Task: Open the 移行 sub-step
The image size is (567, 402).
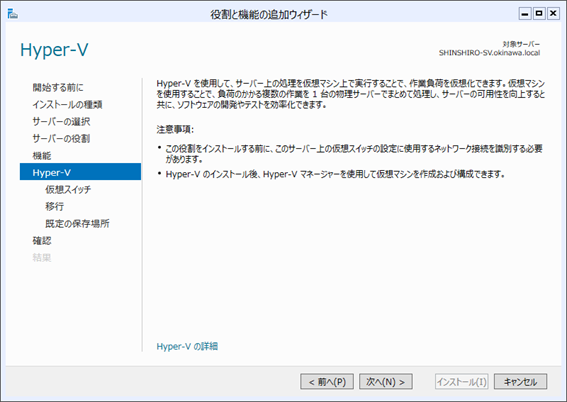Action: 55,206
